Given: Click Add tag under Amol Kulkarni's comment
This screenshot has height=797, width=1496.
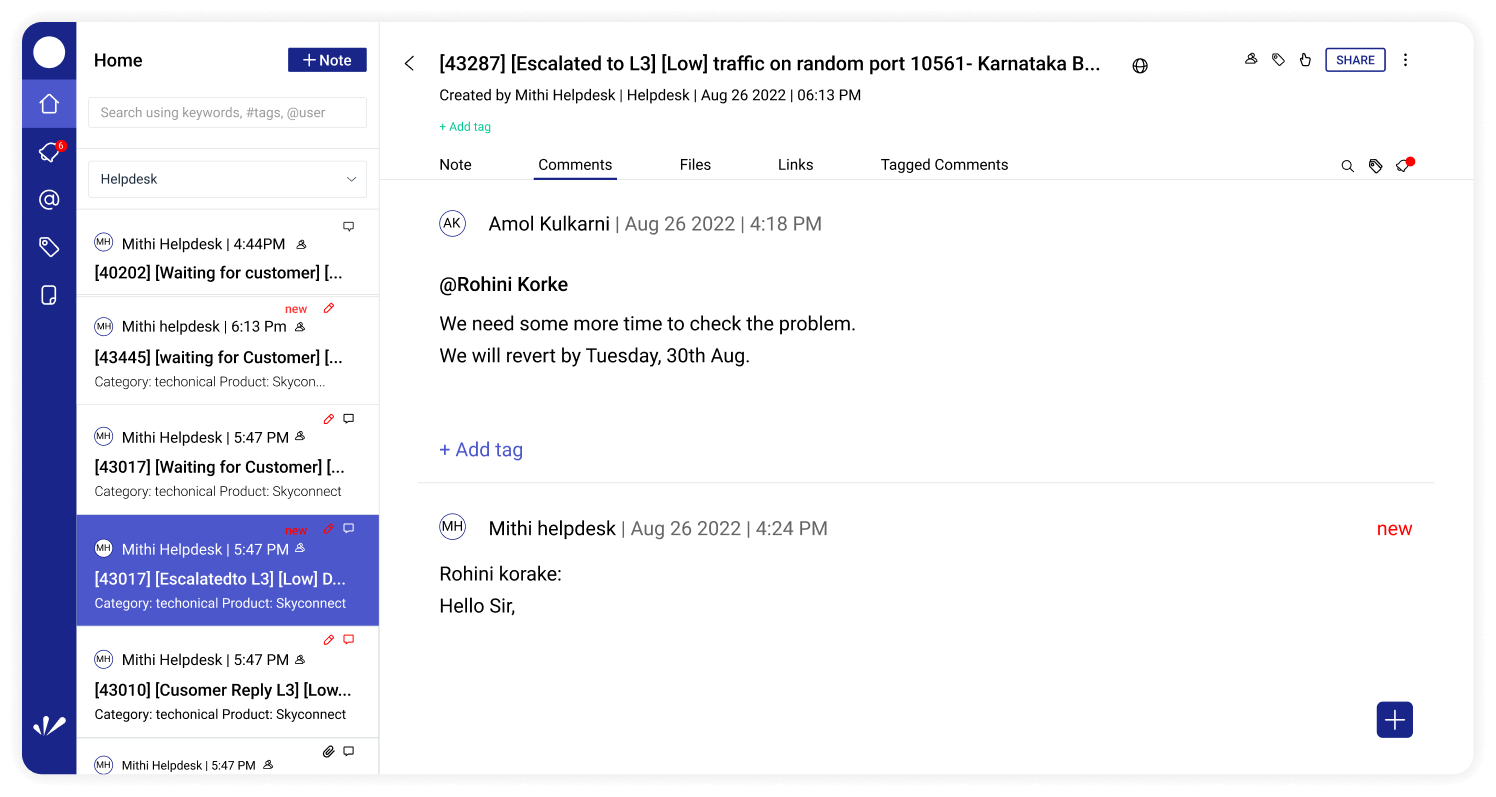Looking at the screenshot, I should tap(481, 449).
